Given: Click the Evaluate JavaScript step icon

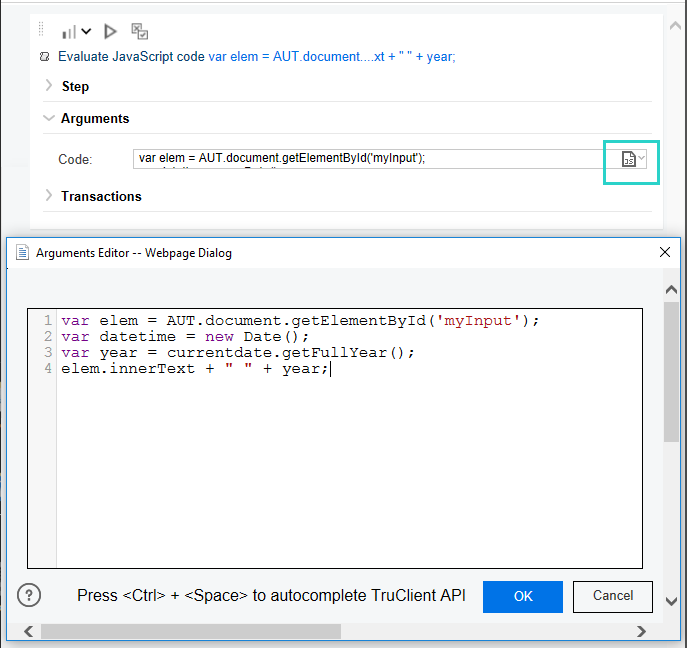Looking at the screenshot, I should coord(45,57).
